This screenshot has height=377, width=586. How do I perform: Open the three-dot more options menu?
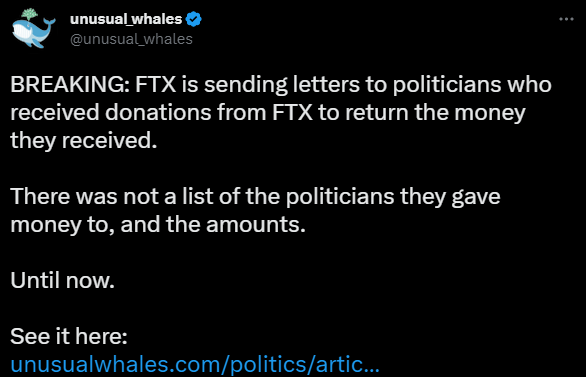click(566, 19)
